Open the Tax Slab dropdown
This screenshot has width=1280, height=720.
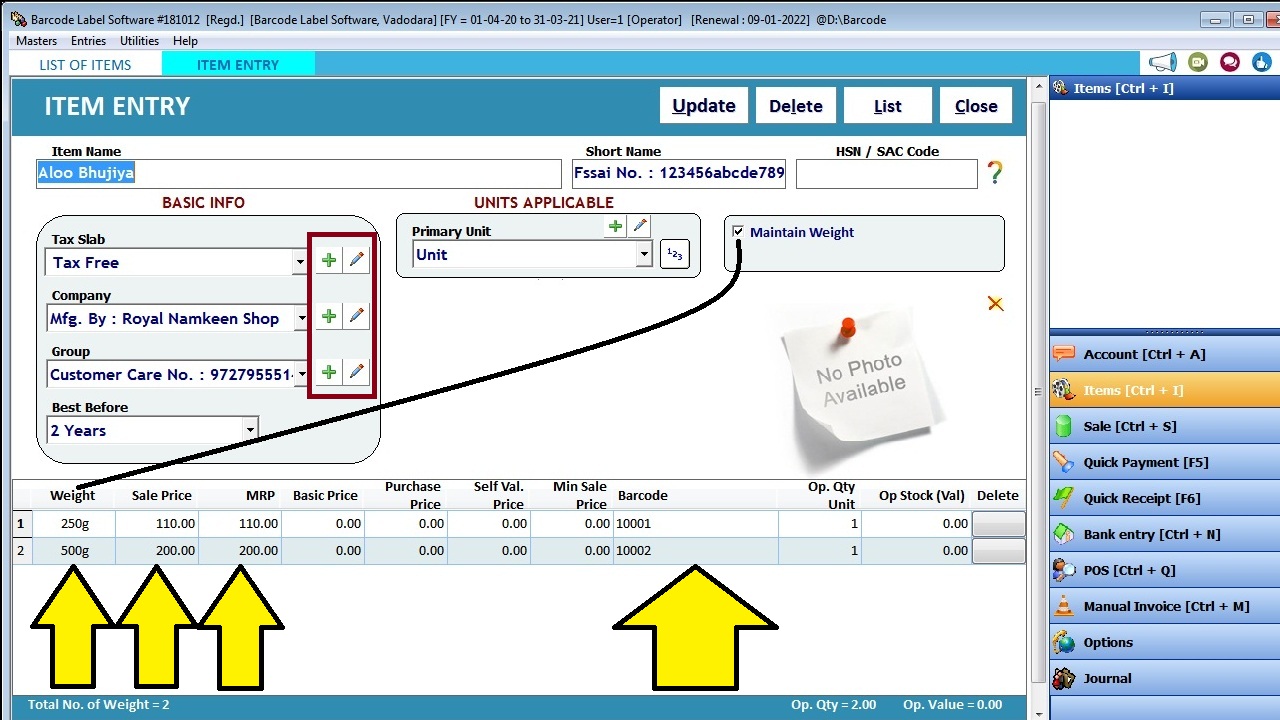pos(299,262)
